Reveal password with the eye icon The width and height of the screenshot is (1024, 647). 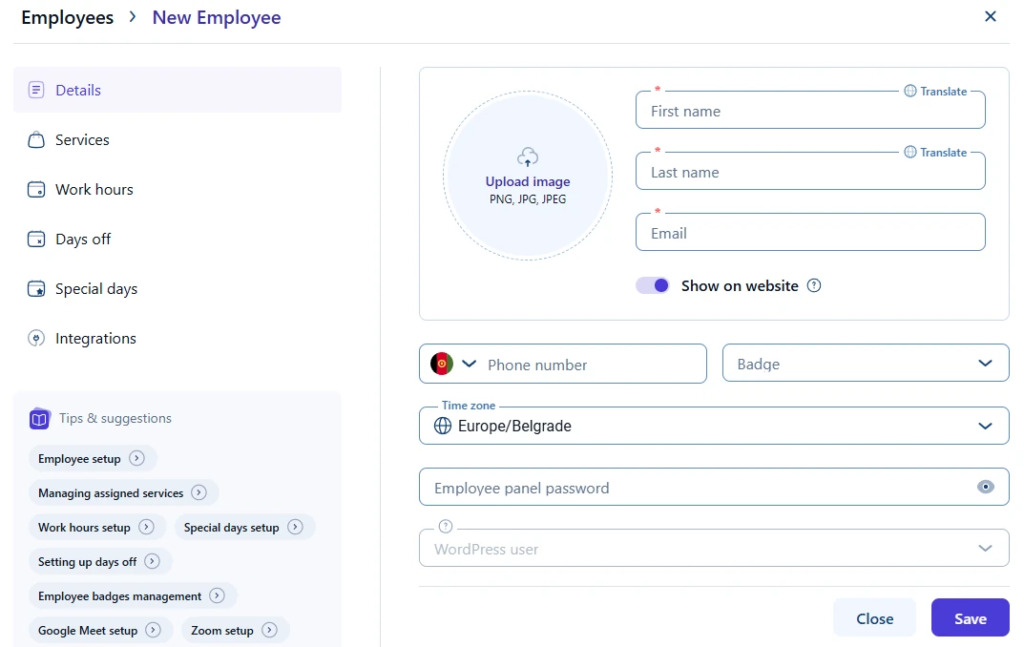click(x=986, y=488)
